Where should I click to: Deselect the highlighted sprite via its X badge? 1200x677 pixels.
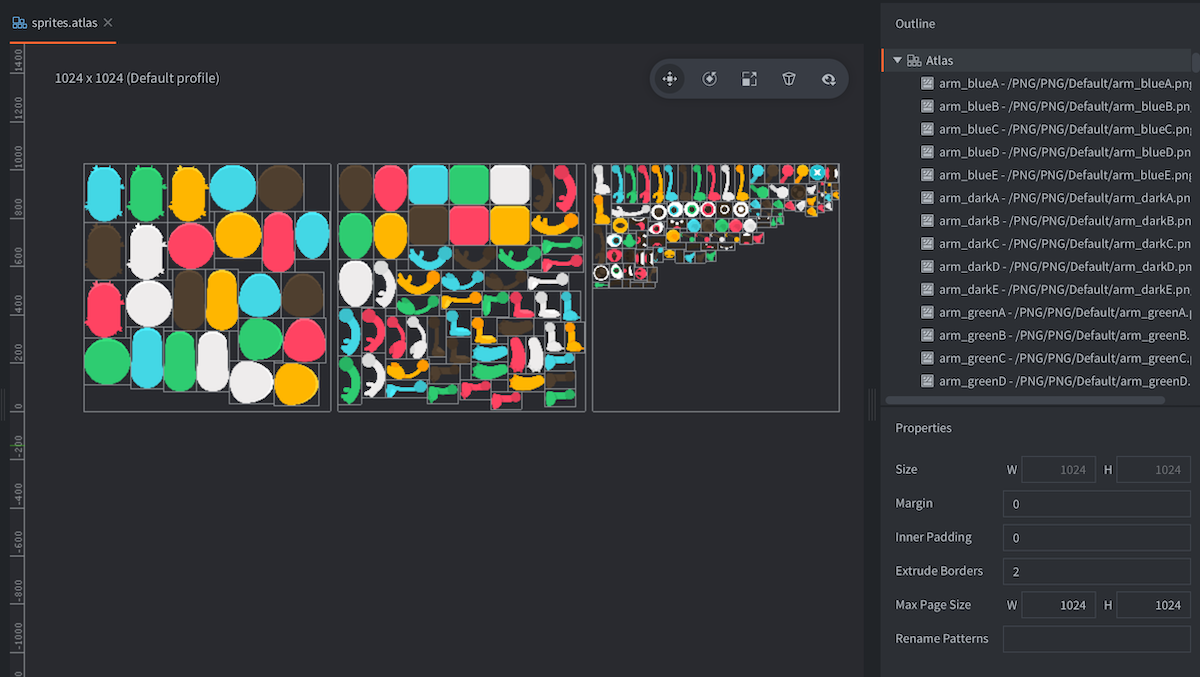(x=817, y=171)
